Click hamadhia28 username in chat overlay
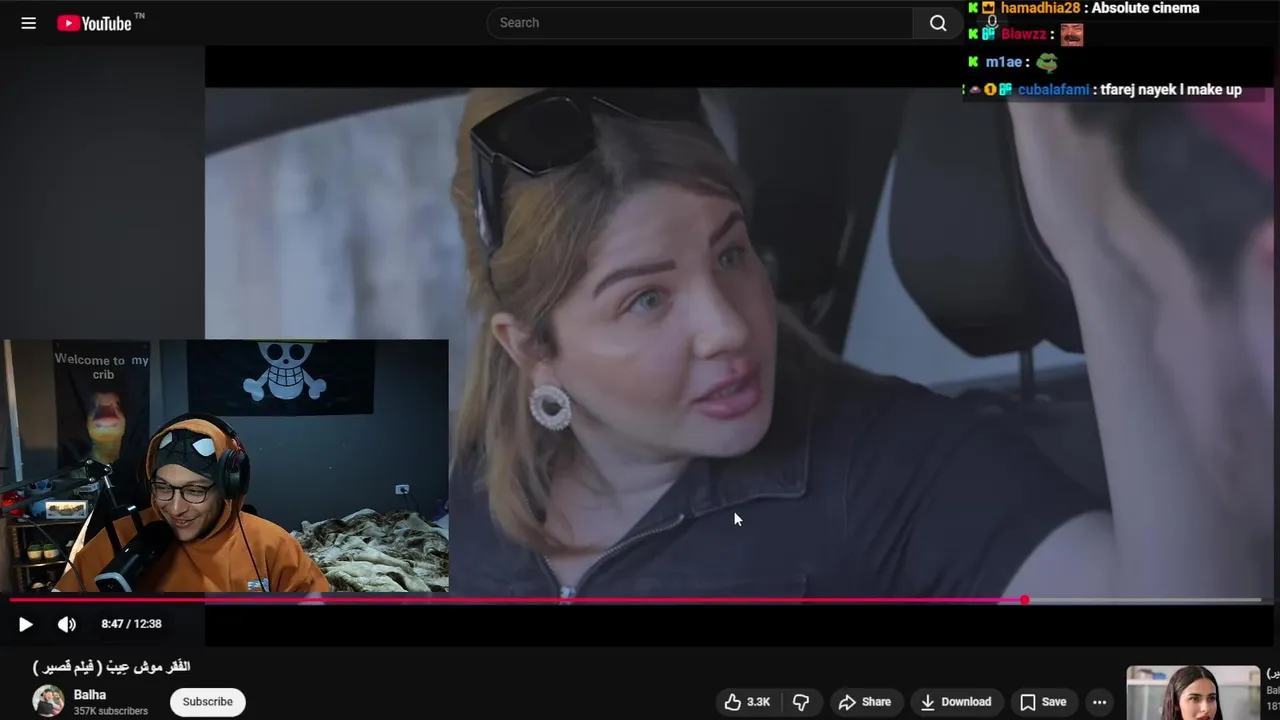 pos(1041,8)
